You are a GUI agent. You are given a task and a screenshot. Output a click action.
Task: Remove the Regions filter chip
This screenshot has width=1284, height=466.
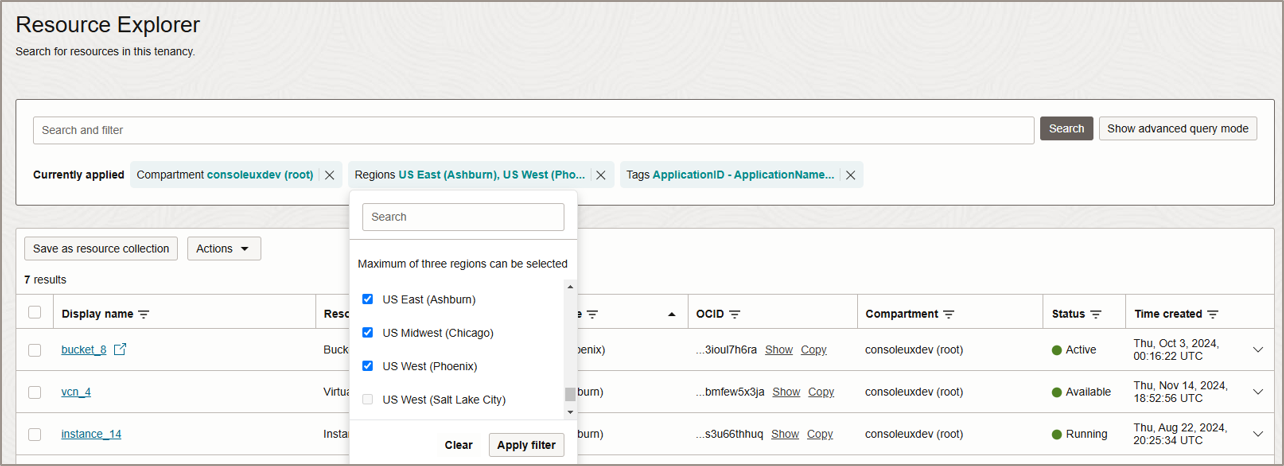pos(600,175)
